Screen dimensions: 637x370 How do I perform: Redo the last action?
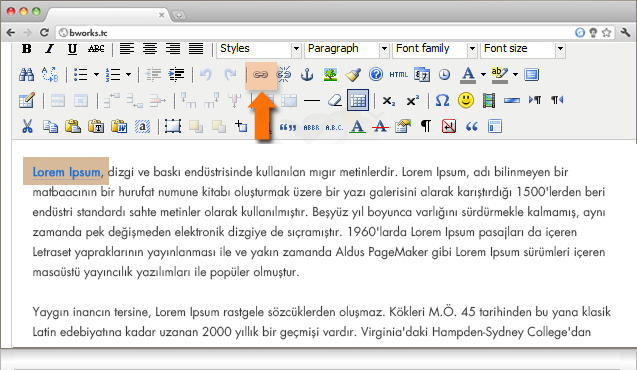tap(230, 75)
